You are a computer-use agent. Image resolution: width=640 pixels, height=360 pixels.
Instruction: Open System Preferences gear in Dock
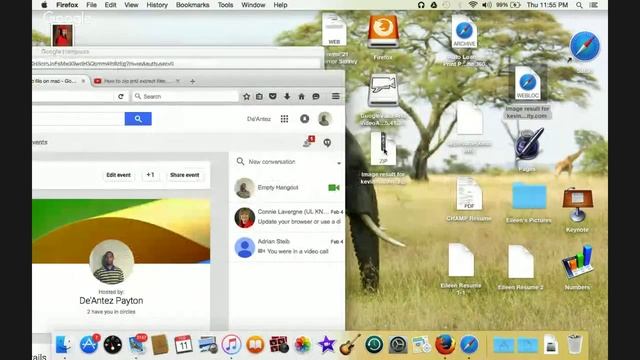[x=398, y=345]
